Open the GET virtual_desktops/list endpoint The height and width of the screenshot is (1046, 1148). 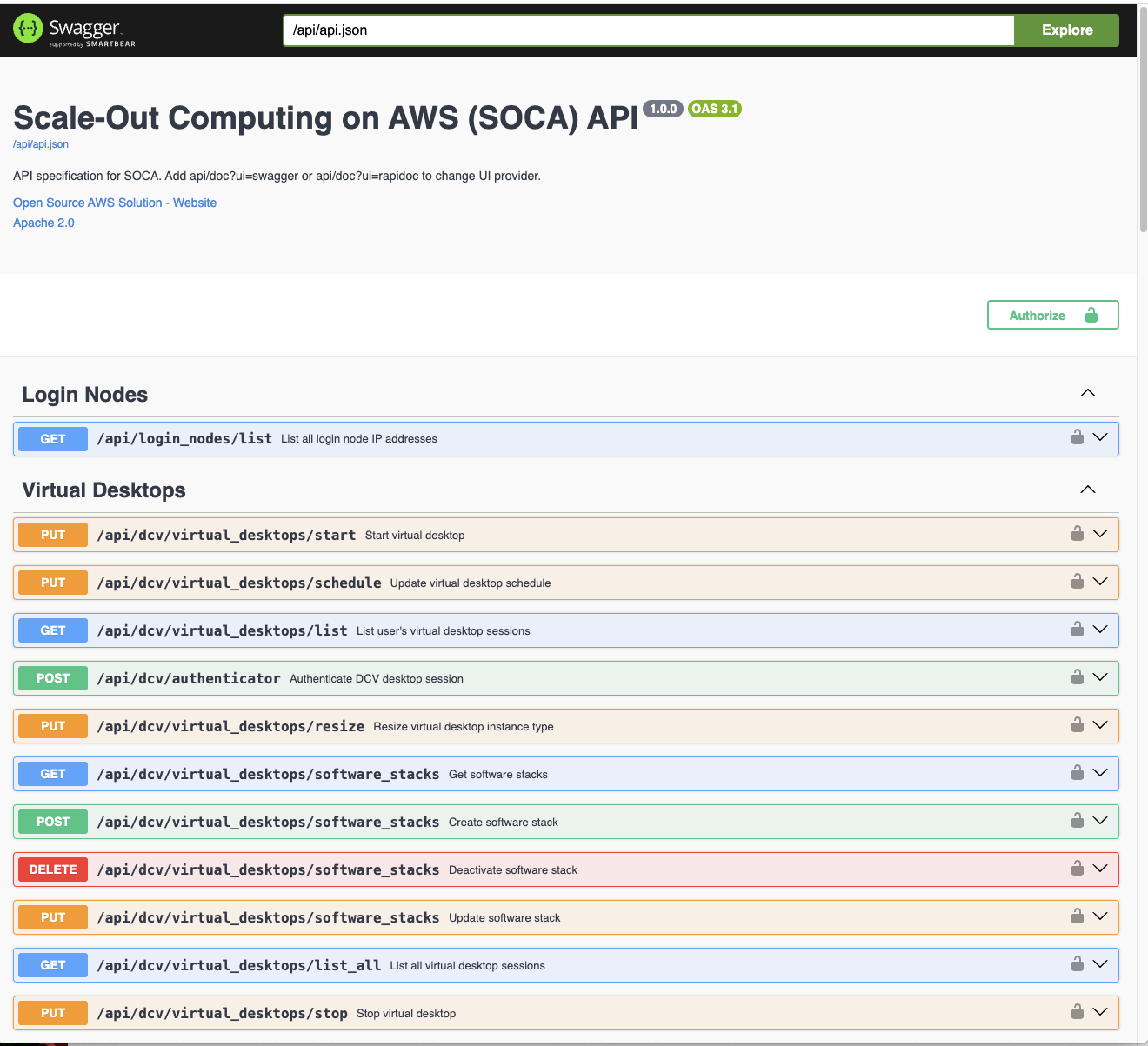click(x=222, y=630)
